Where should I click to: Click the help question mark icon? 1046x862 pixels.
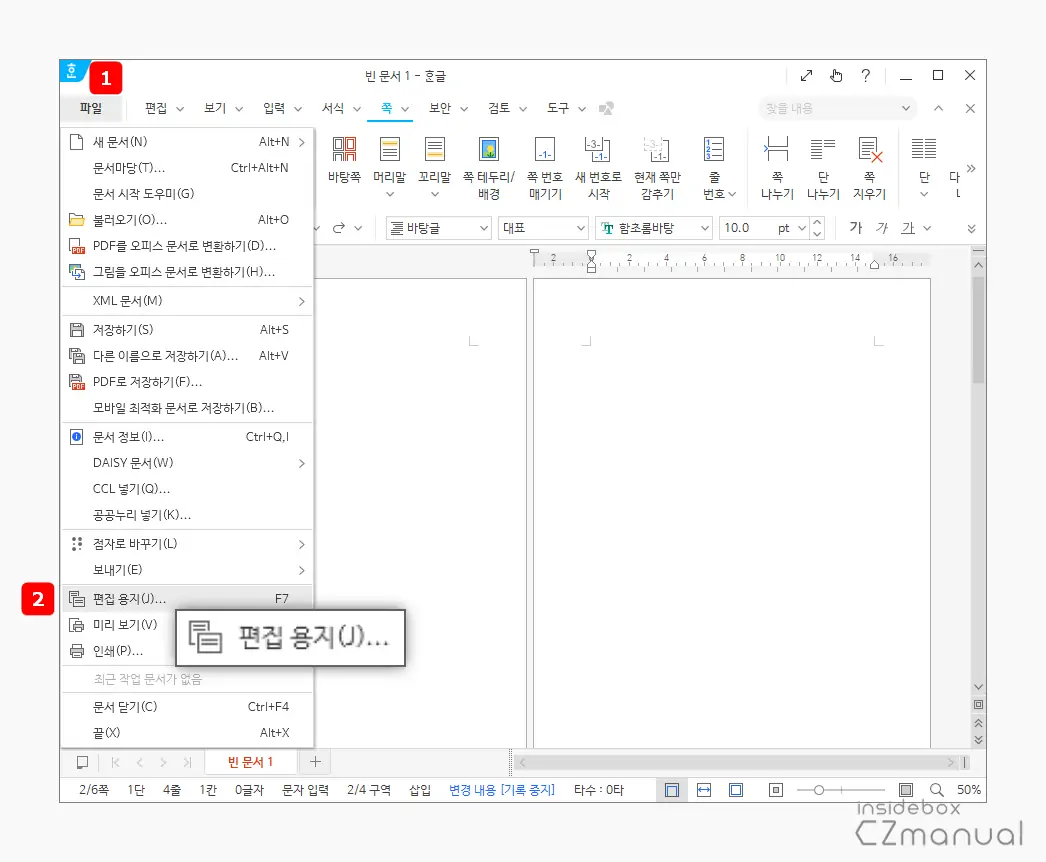coord(865,75)
